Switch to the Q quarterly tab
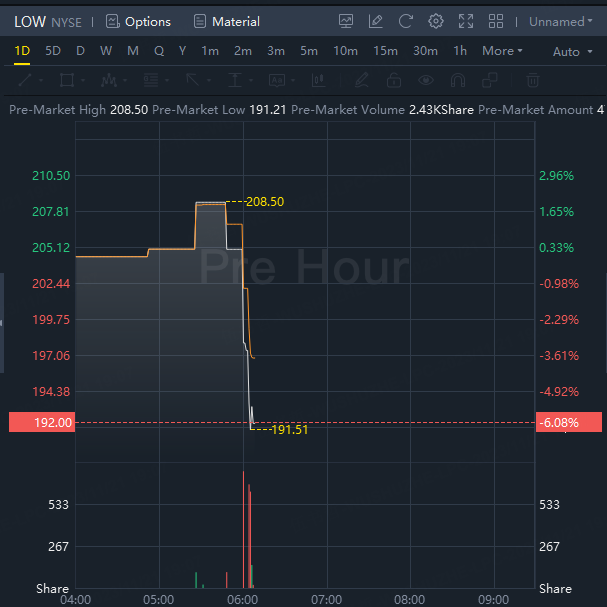 [159, 51]
